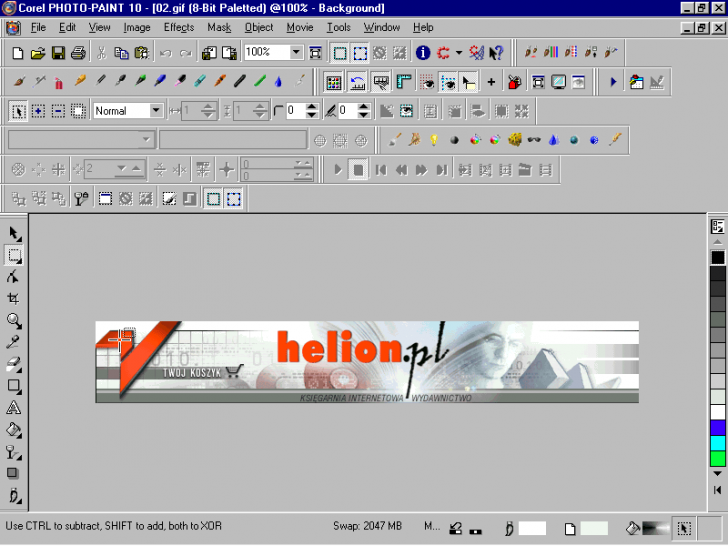This screenshot has width=728, height=546.
Task: Open the Mask menu
Action: (x=219, y=28)
